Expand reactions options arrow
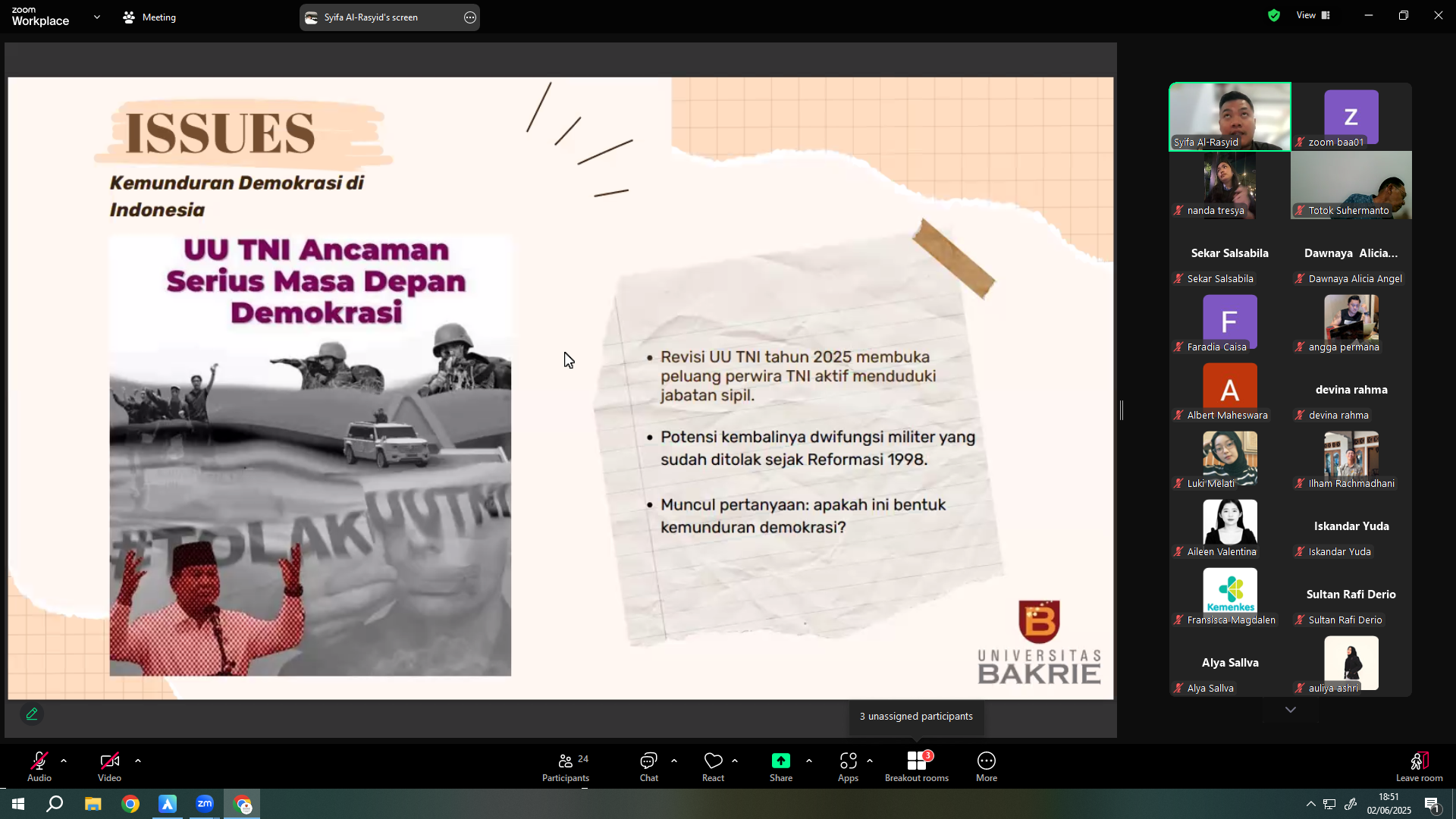1456x819 pixels. point(735,761)
